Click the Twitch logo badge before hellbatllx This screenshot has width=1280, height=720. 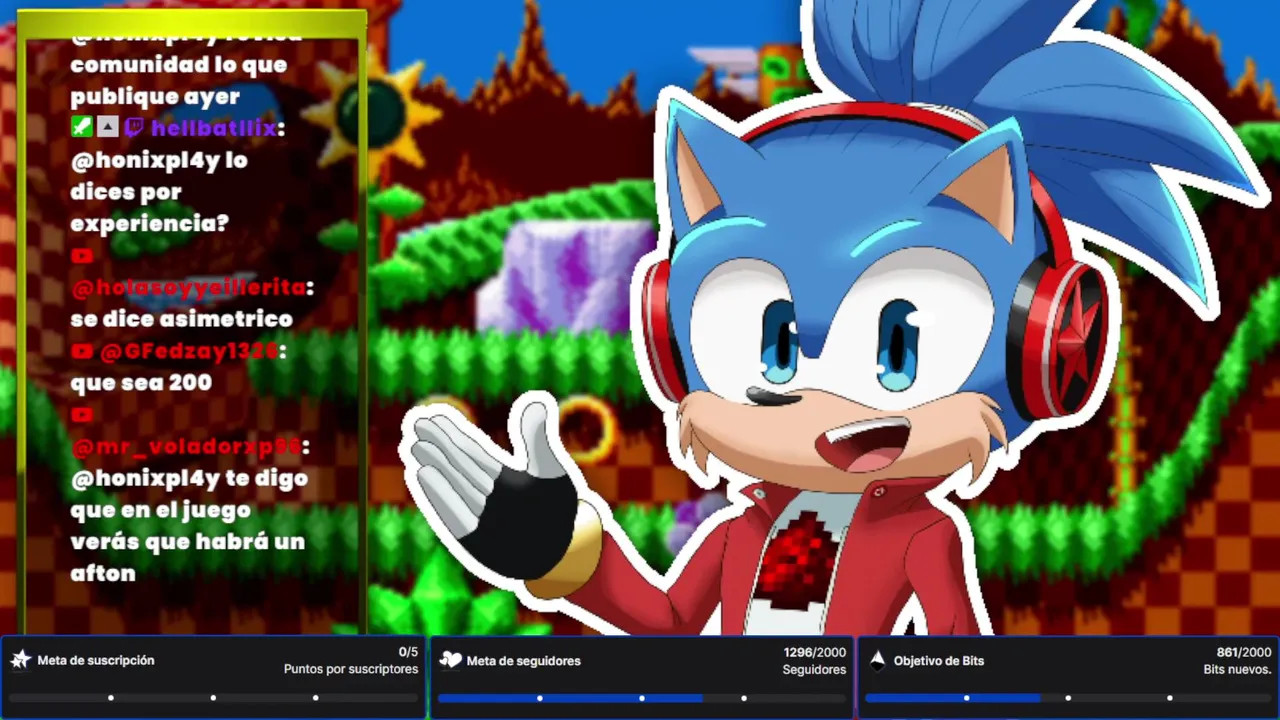click(133, 128)
